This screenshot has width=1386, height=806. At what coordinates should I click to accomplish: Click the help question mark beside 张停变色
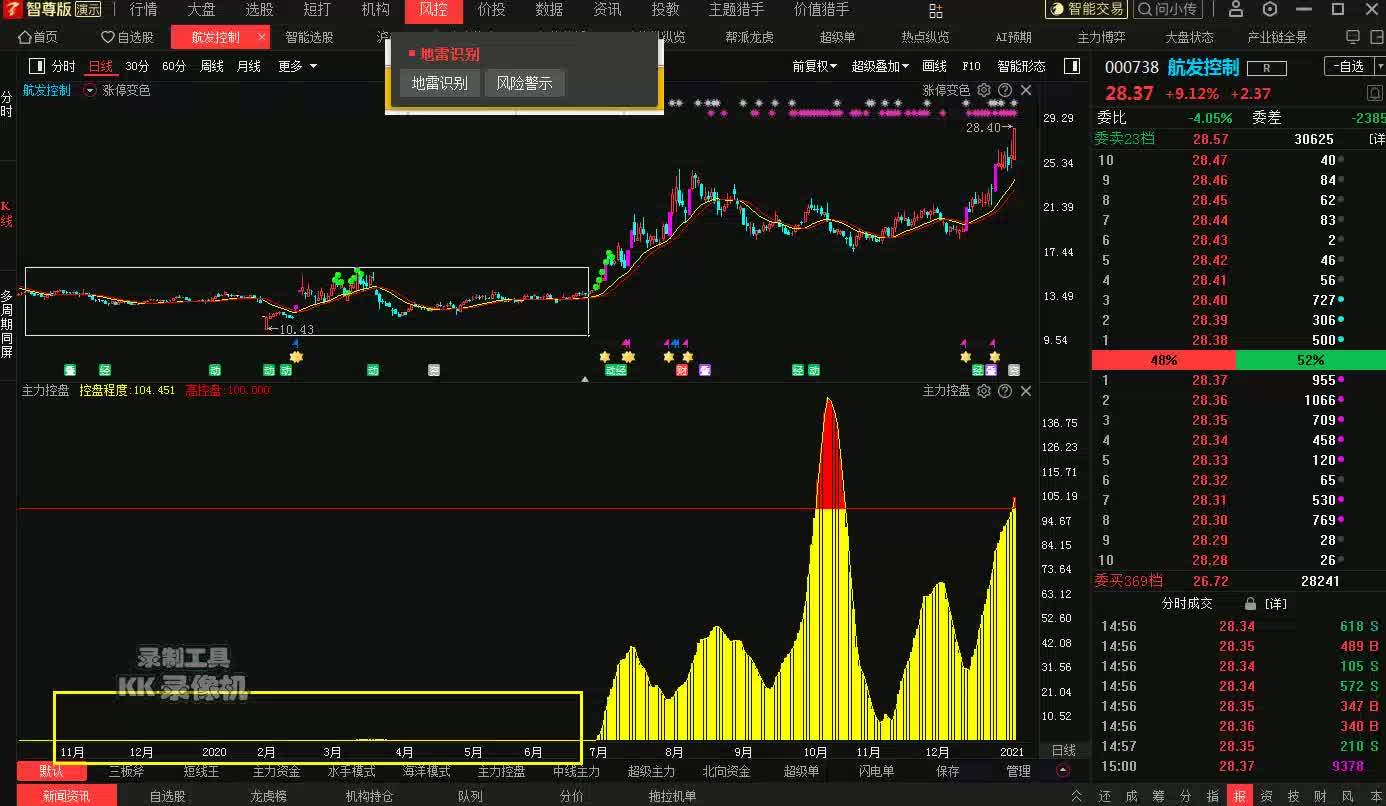pos(1005,90)
